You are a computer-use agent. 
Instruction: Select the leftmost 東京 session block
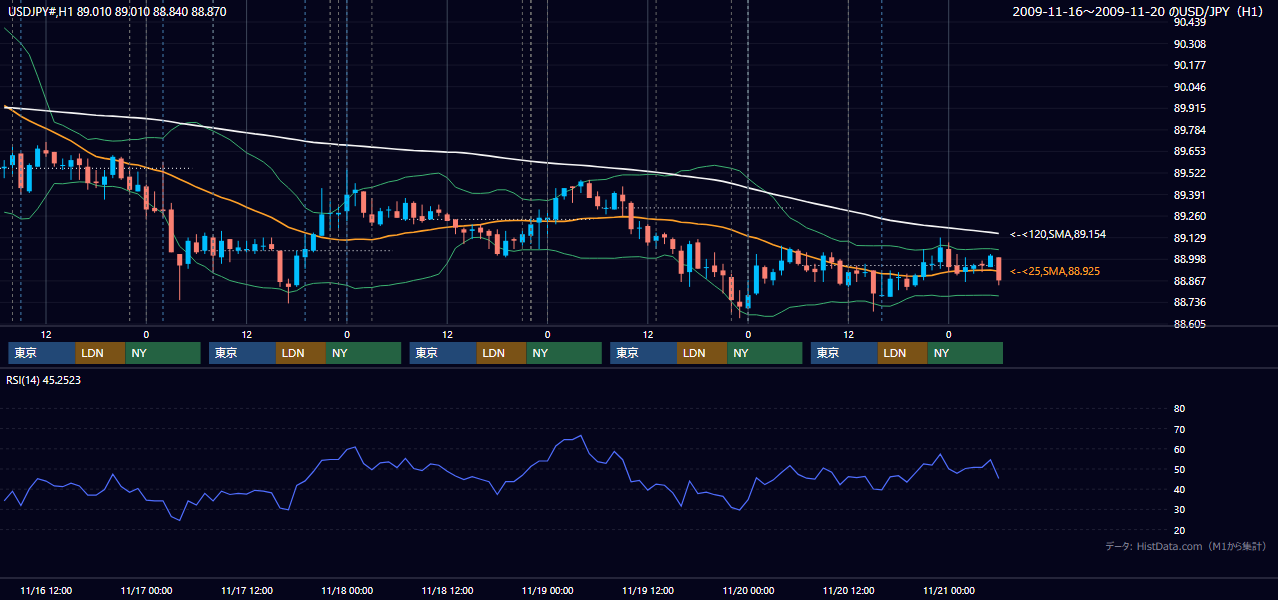pos(42,353)
